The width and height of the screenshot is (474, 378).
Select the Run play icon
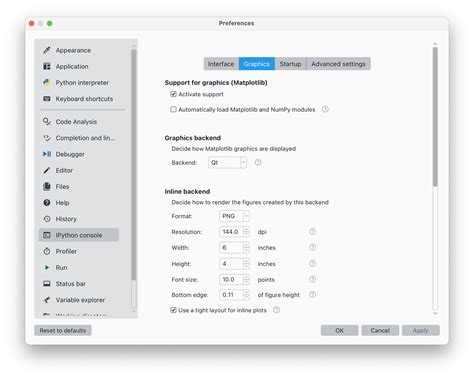coord(47,267)
